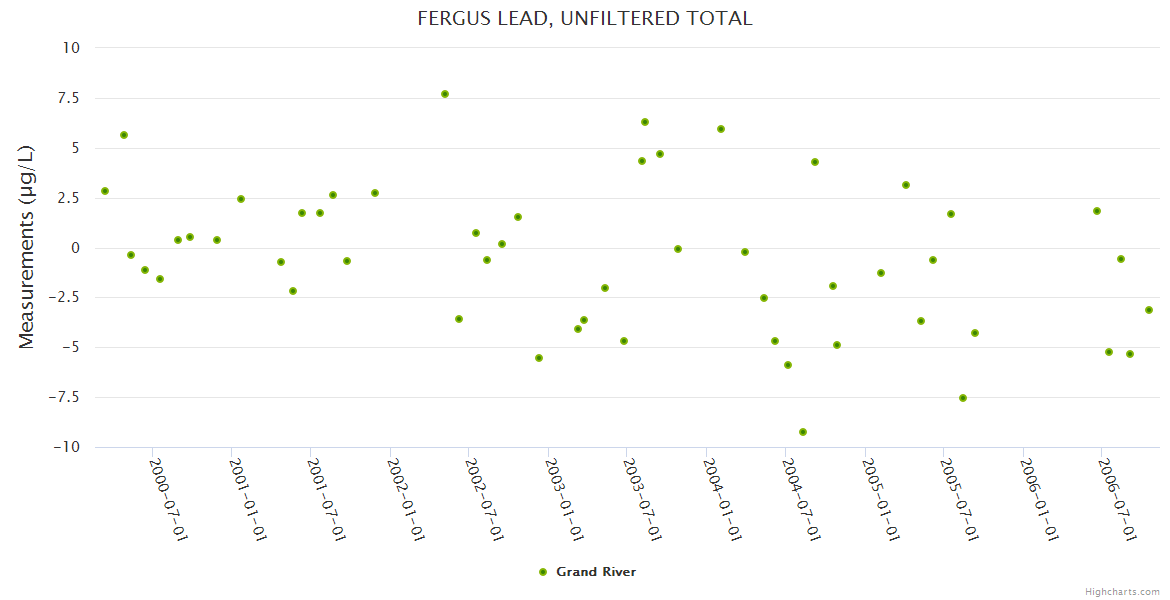
Task: Click the data point above 6 in mid-2003
Action: pyautogui.click(x=645, y=122)
